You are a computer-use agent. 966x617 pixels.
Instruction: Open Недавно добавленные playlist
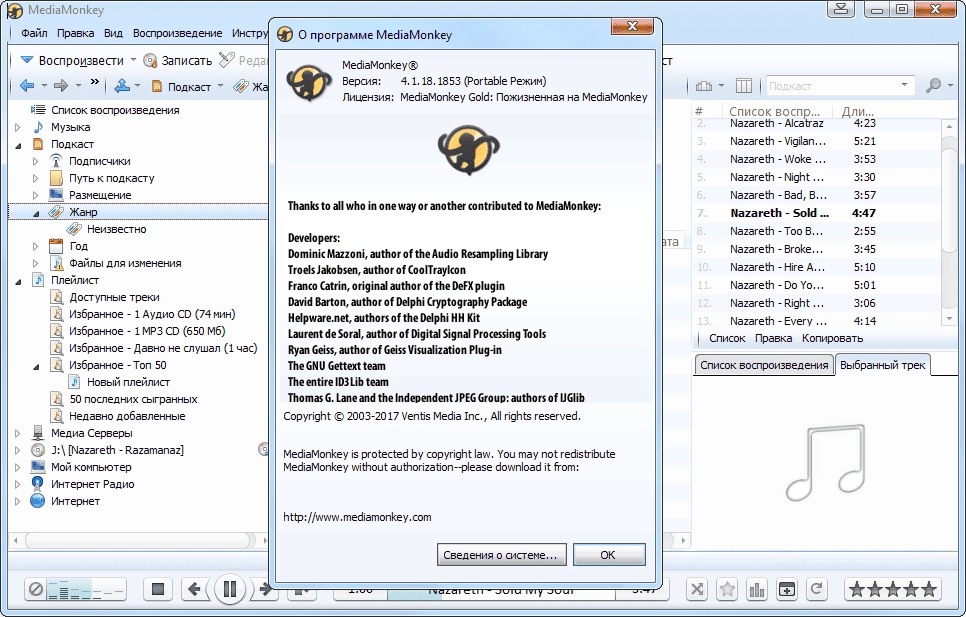tap(127, 416)
